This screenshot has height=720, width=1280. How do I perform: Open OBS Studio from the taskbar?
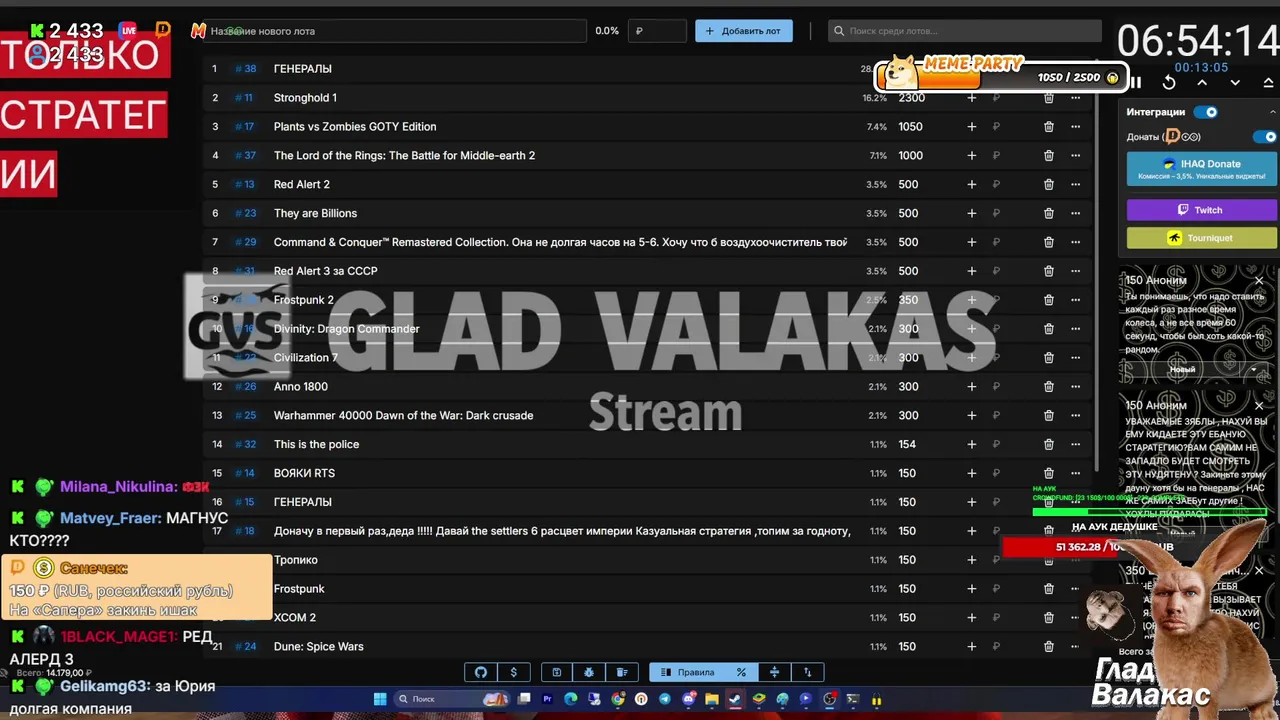coord(829,699)
